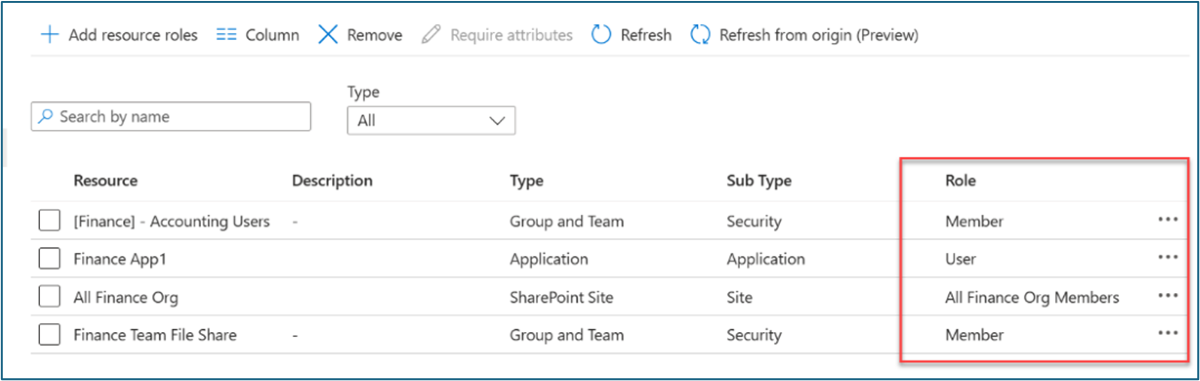Click the Refresh from origin icon
The image size is (1200, 381).
coord(700,35)
